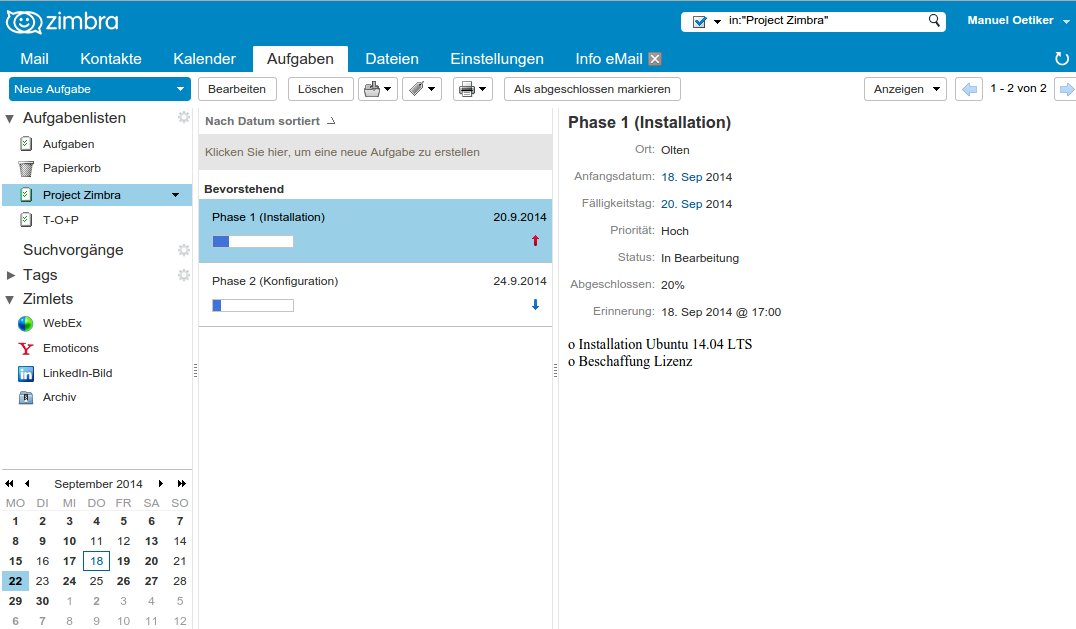Close the Info eMail tab
Image resolution: width=1076 pixels, height=629 pixels.
coord(655,59)
